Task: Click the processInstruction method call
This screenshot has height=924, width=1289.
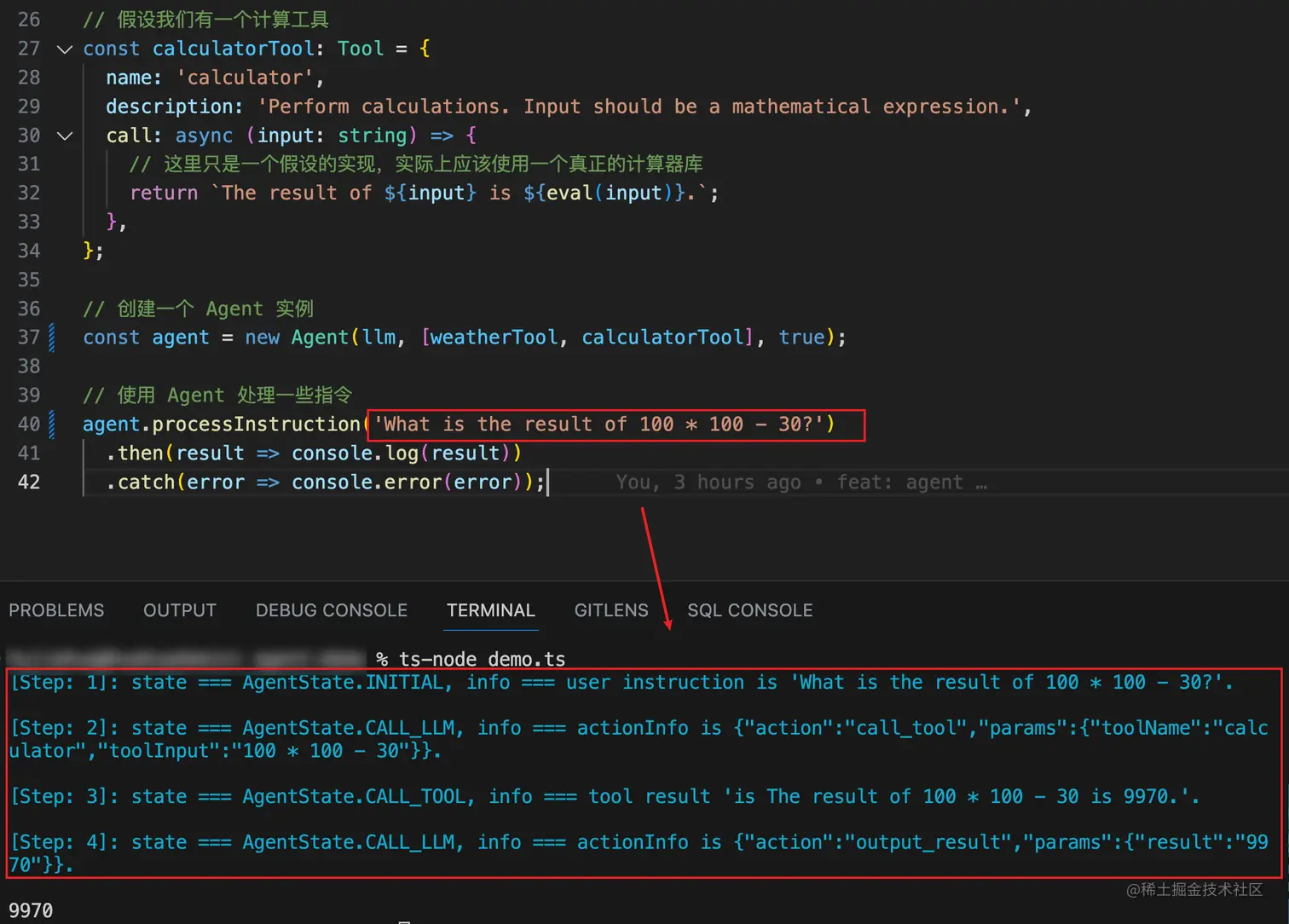Action: point(256,424)
